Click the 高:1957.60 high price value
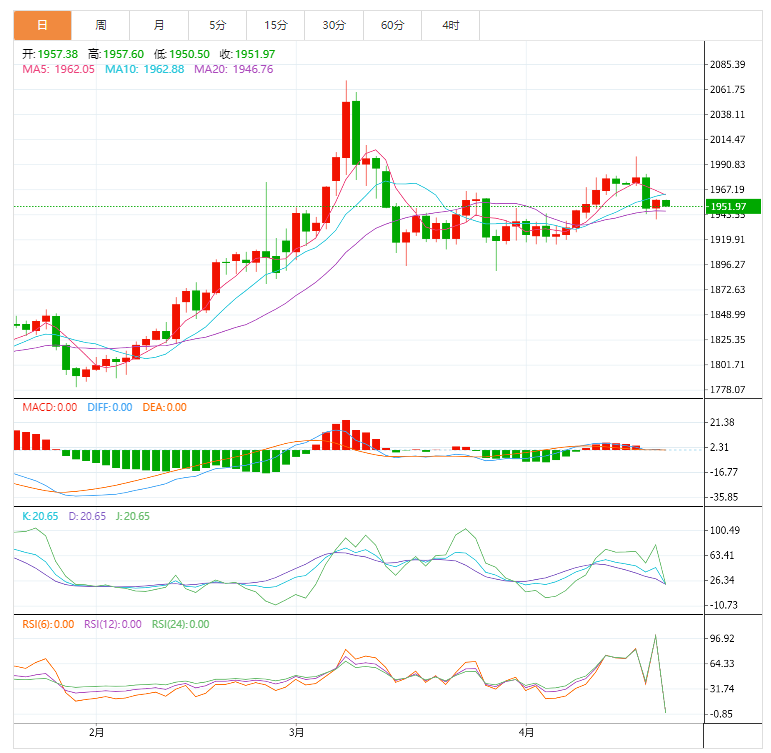 [116, 54]
